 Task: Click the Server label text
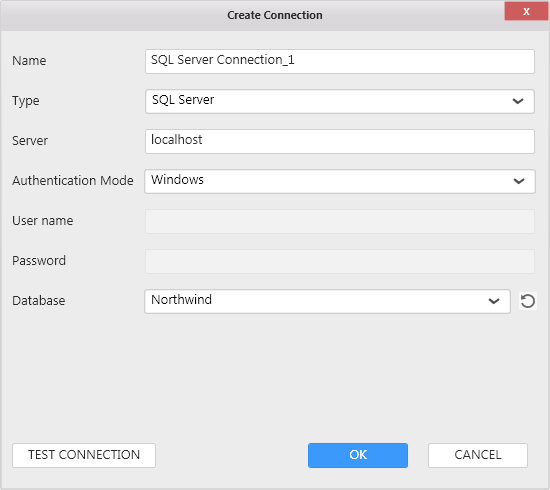coord(30,141)
